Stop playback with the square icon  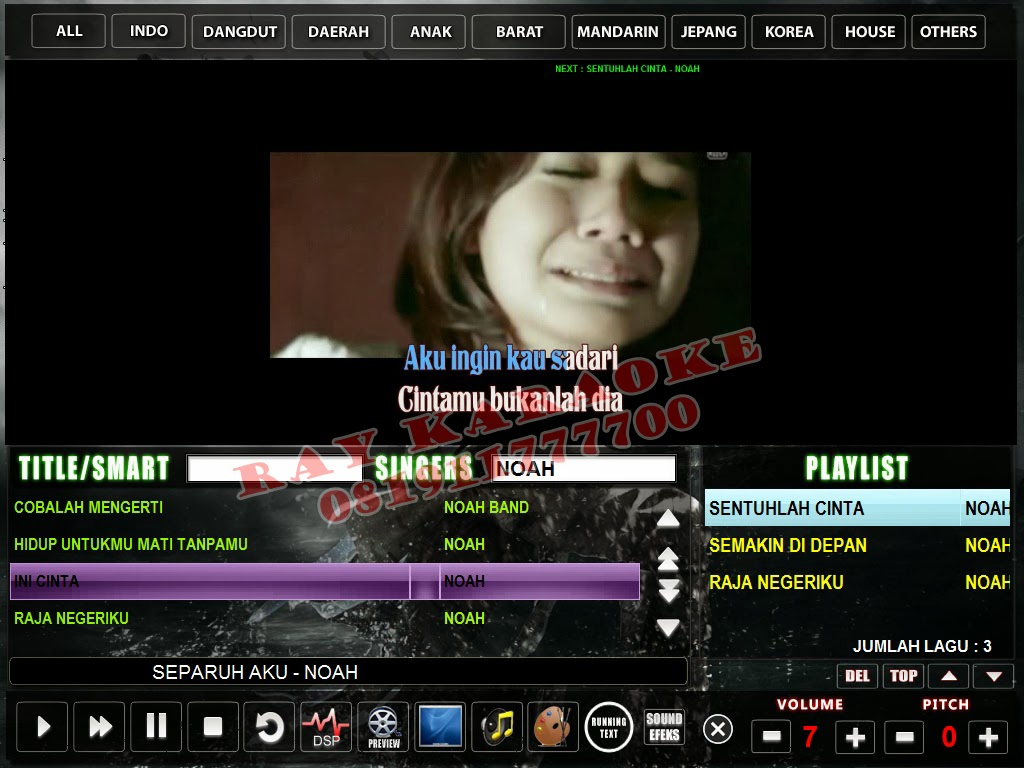point(213,726)
